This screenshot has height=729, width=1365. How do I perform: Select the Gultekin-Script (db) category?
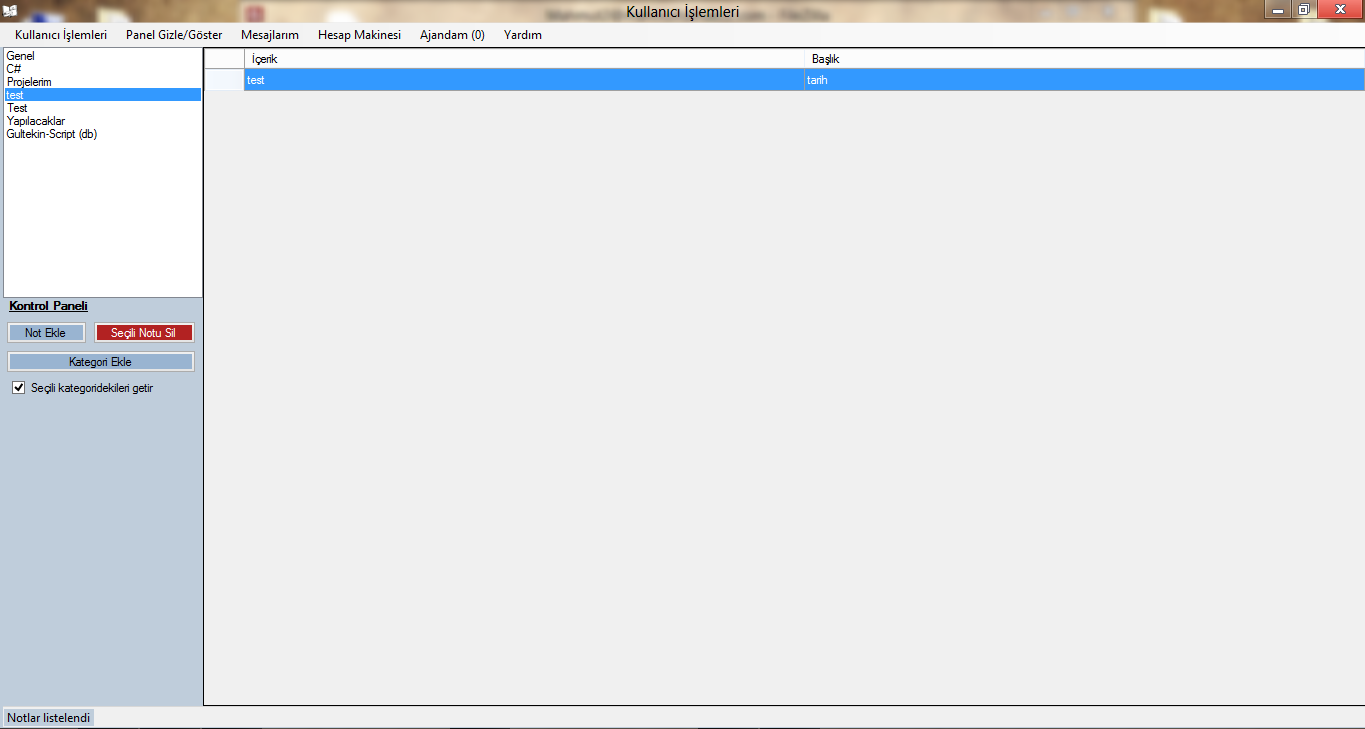click(52, 134)
